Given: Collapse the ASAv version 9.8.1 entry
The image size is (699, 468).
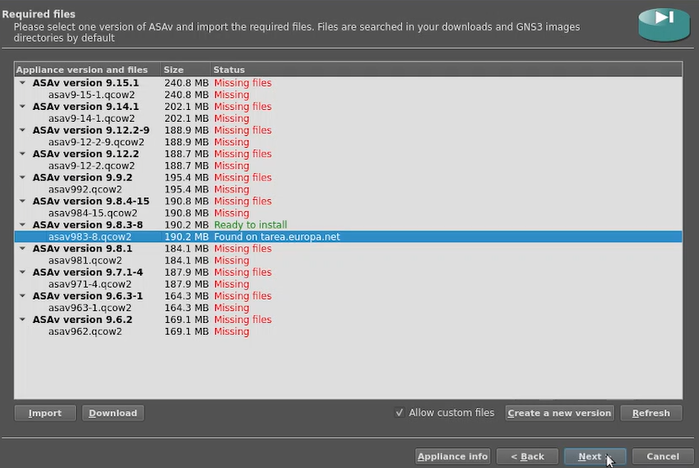Looking at the screenshot, I should [22, 248].
